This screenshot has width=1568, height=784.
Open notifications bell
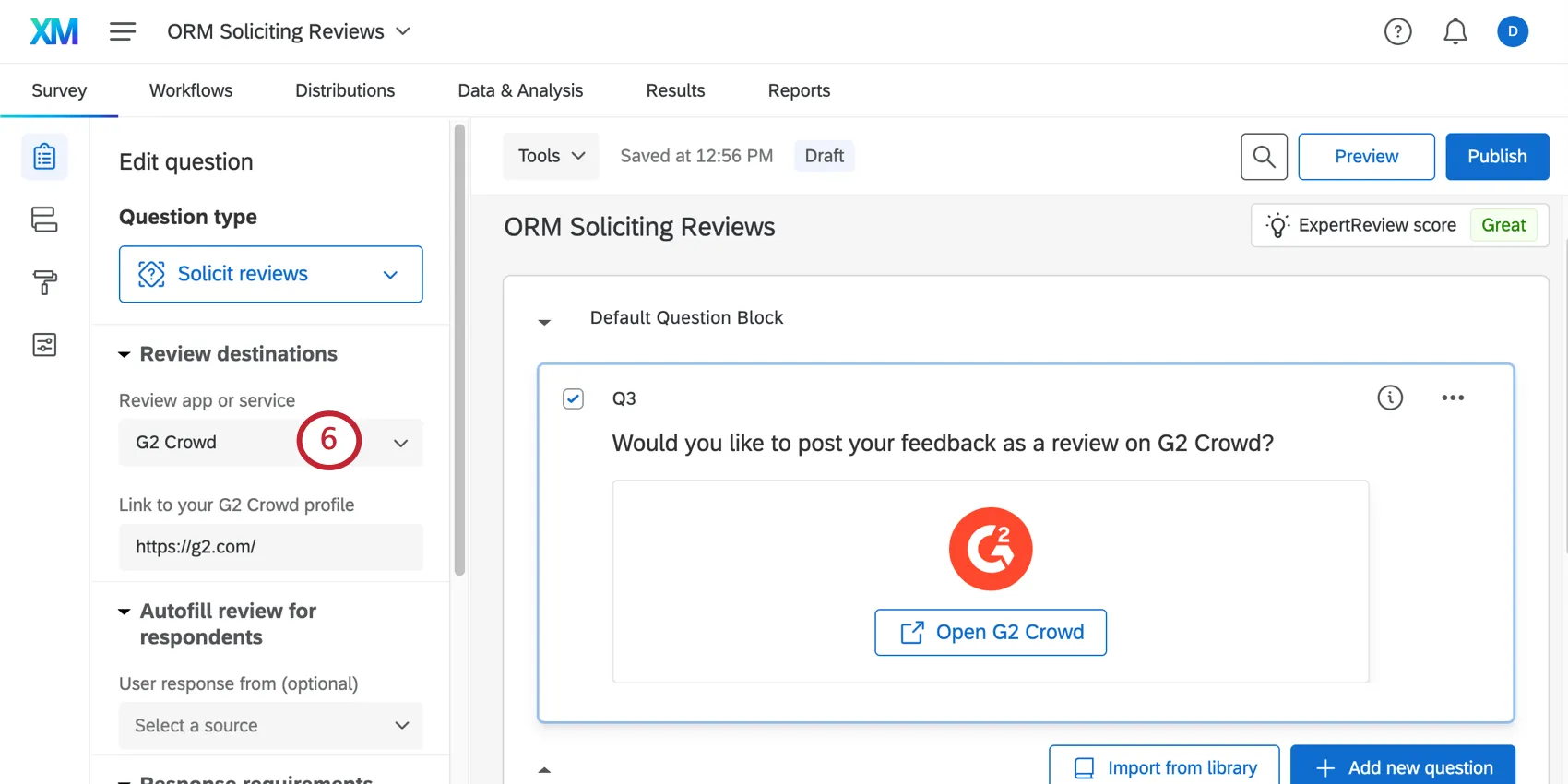click(1455, 31)
